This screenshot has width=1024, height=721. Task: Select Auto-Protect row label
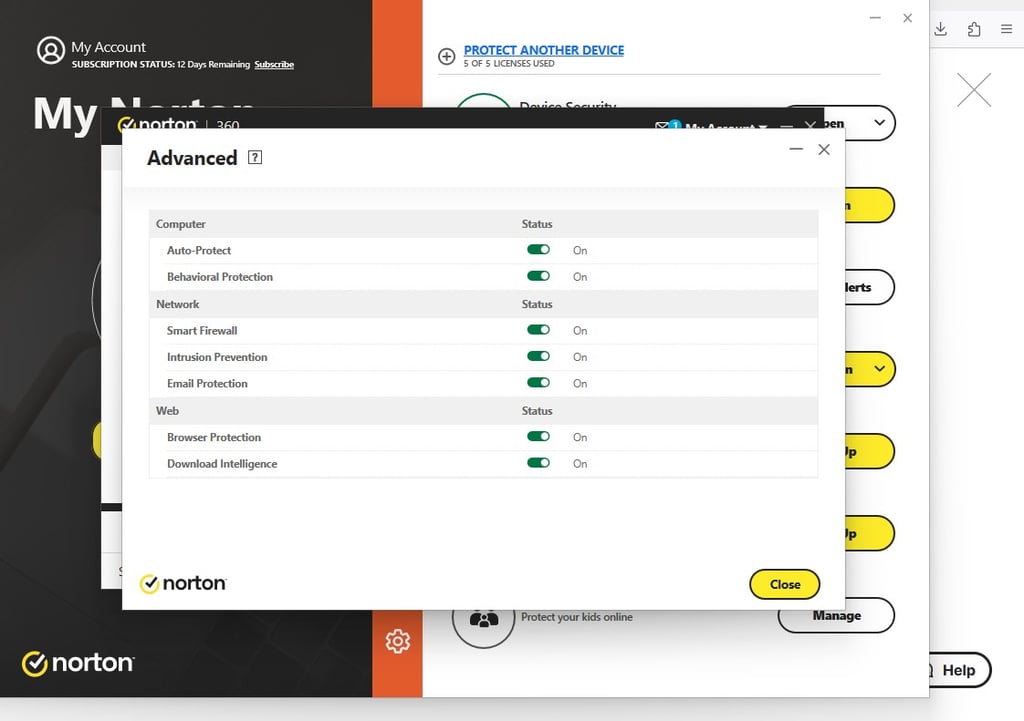click(x=199, y=250)
